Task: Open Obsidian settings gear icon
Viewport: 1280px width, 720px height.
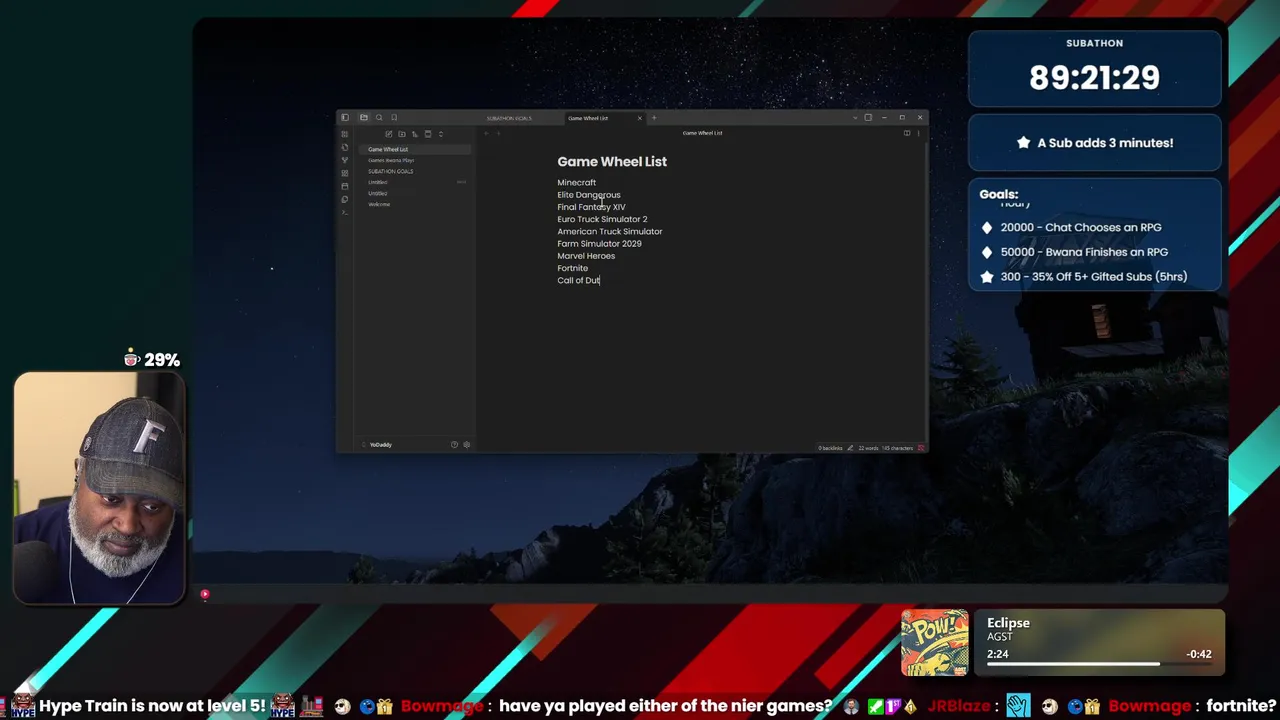Action: tap(466, 444)
